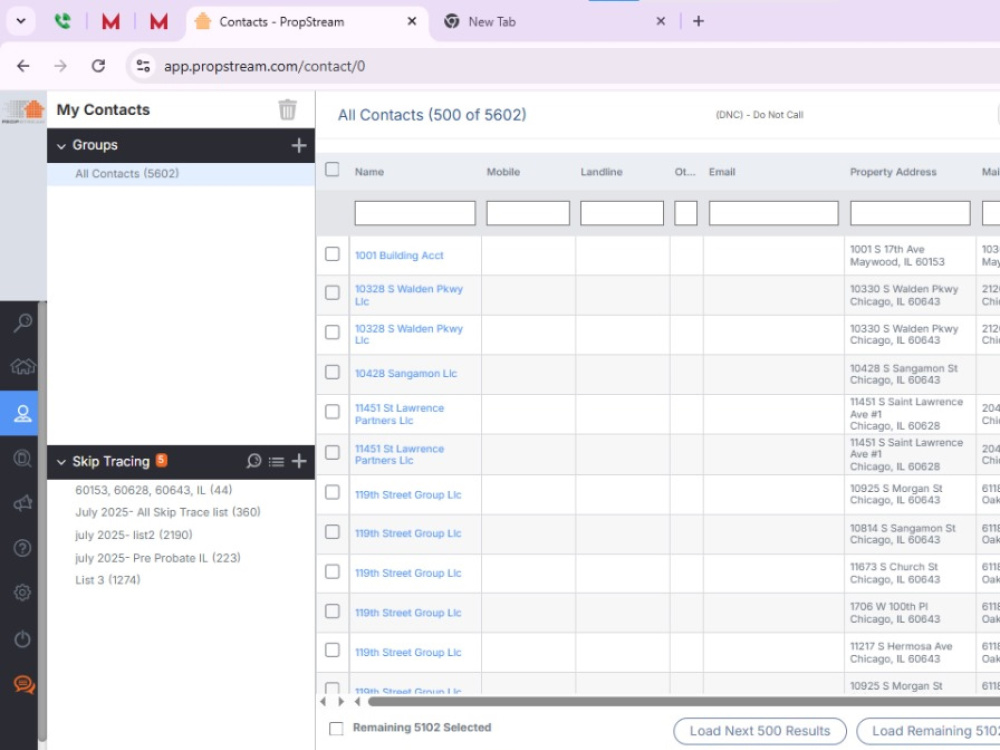Click Load Next 500 Results button
Image resolution: width=1000 pixels, height=750 pixels.
click(x=760, y=731)
